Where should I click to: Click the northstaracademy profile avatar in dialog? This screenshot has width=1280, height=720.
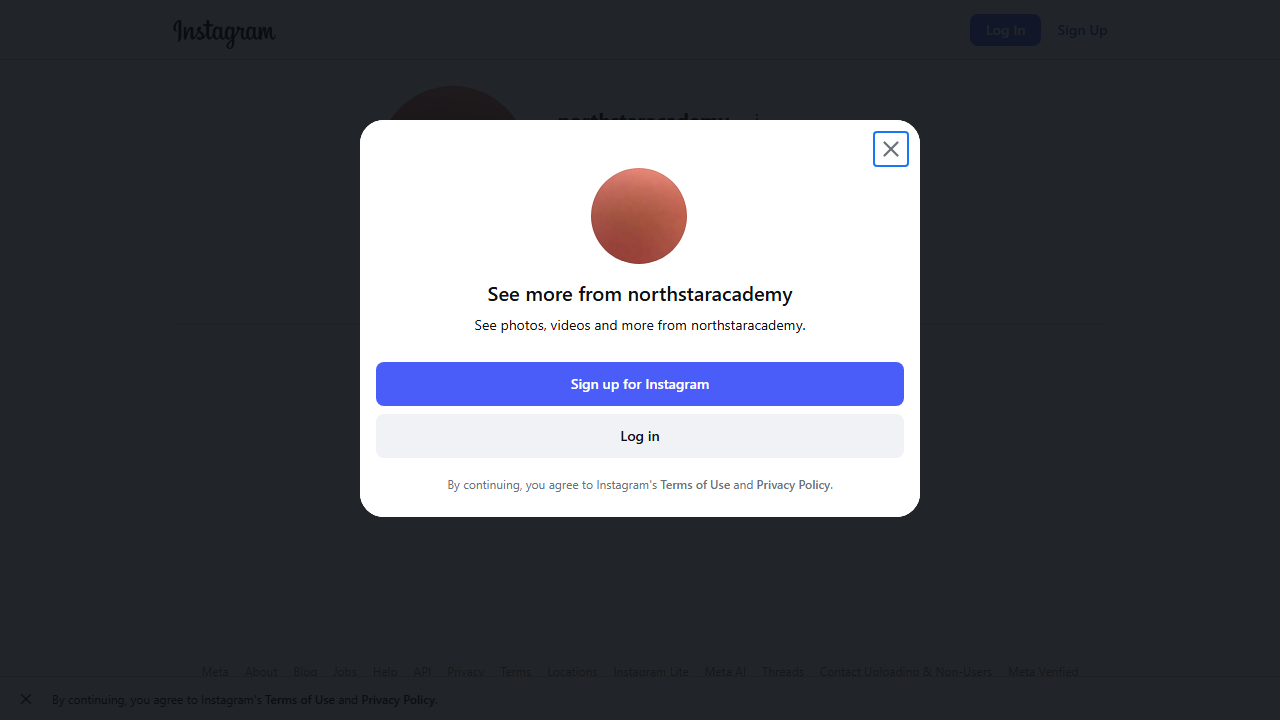[639, 216]
